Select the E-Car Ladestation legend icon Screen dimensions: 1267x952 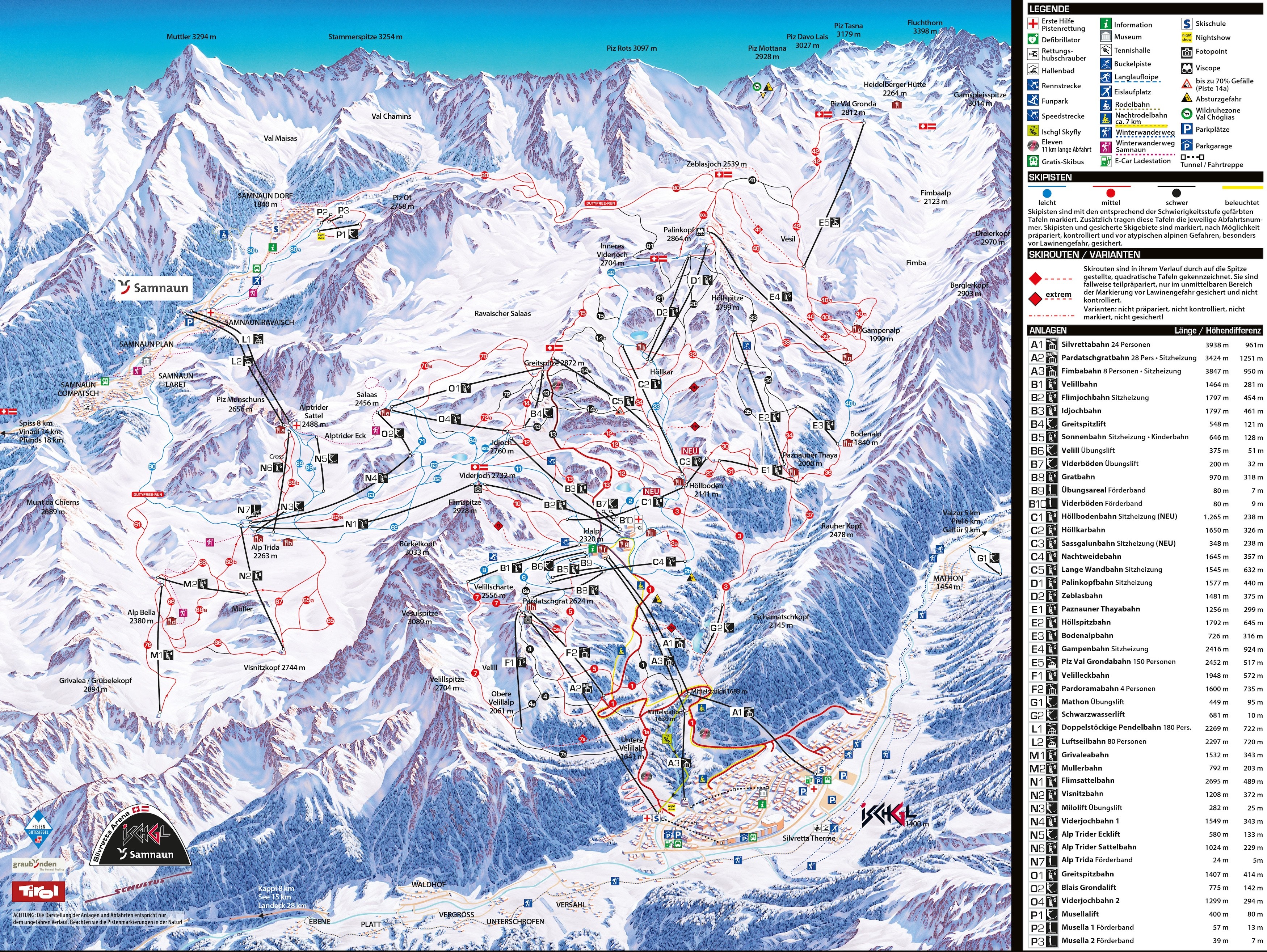click(1106, 161)
